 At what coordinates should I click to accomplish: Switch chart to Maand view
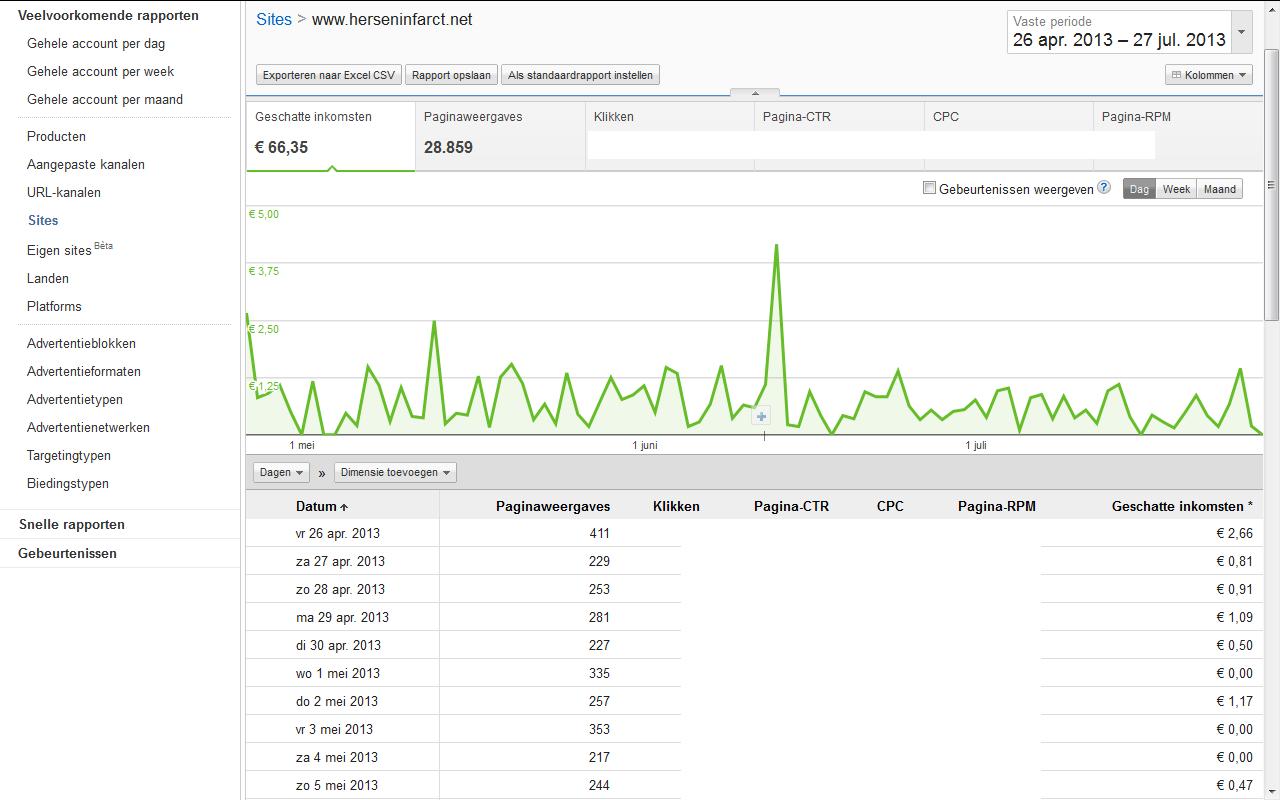click(1219, 189)
